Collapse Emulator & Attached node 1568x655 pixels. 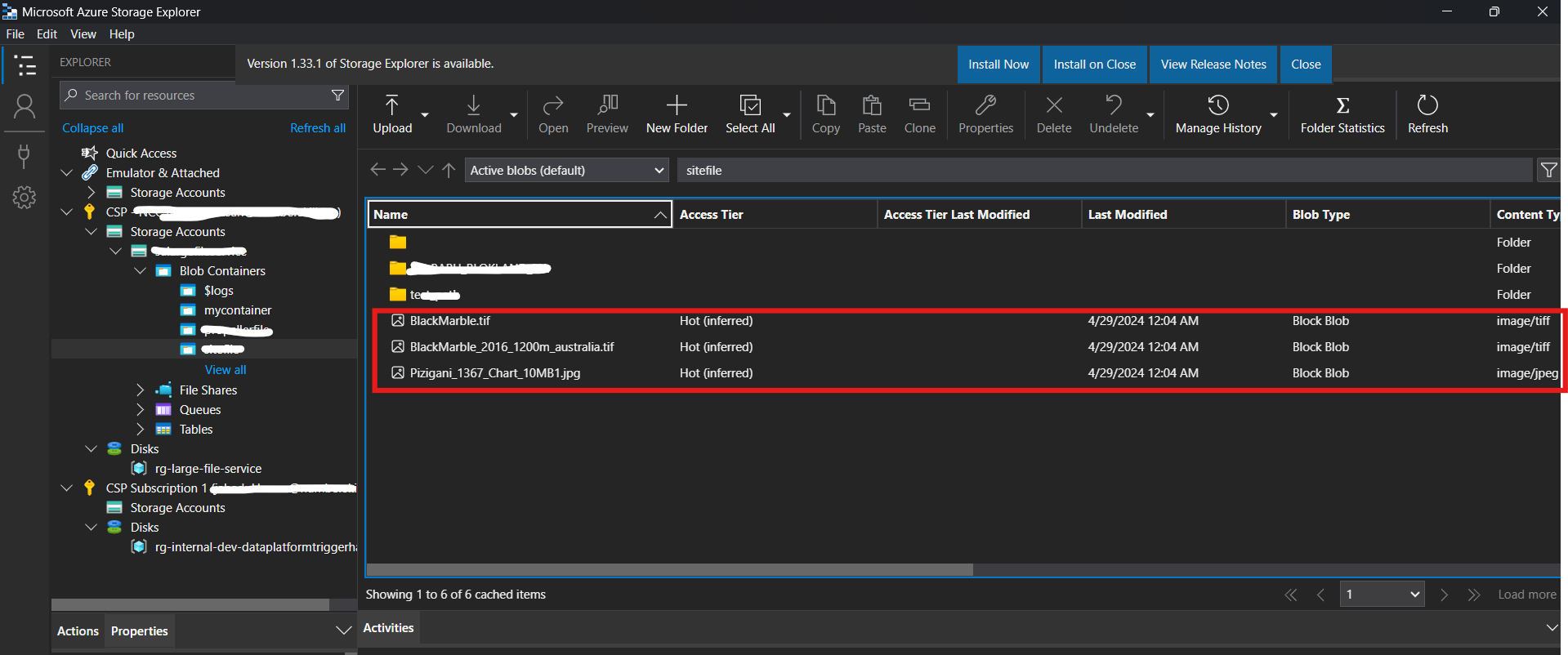point(67,172)
